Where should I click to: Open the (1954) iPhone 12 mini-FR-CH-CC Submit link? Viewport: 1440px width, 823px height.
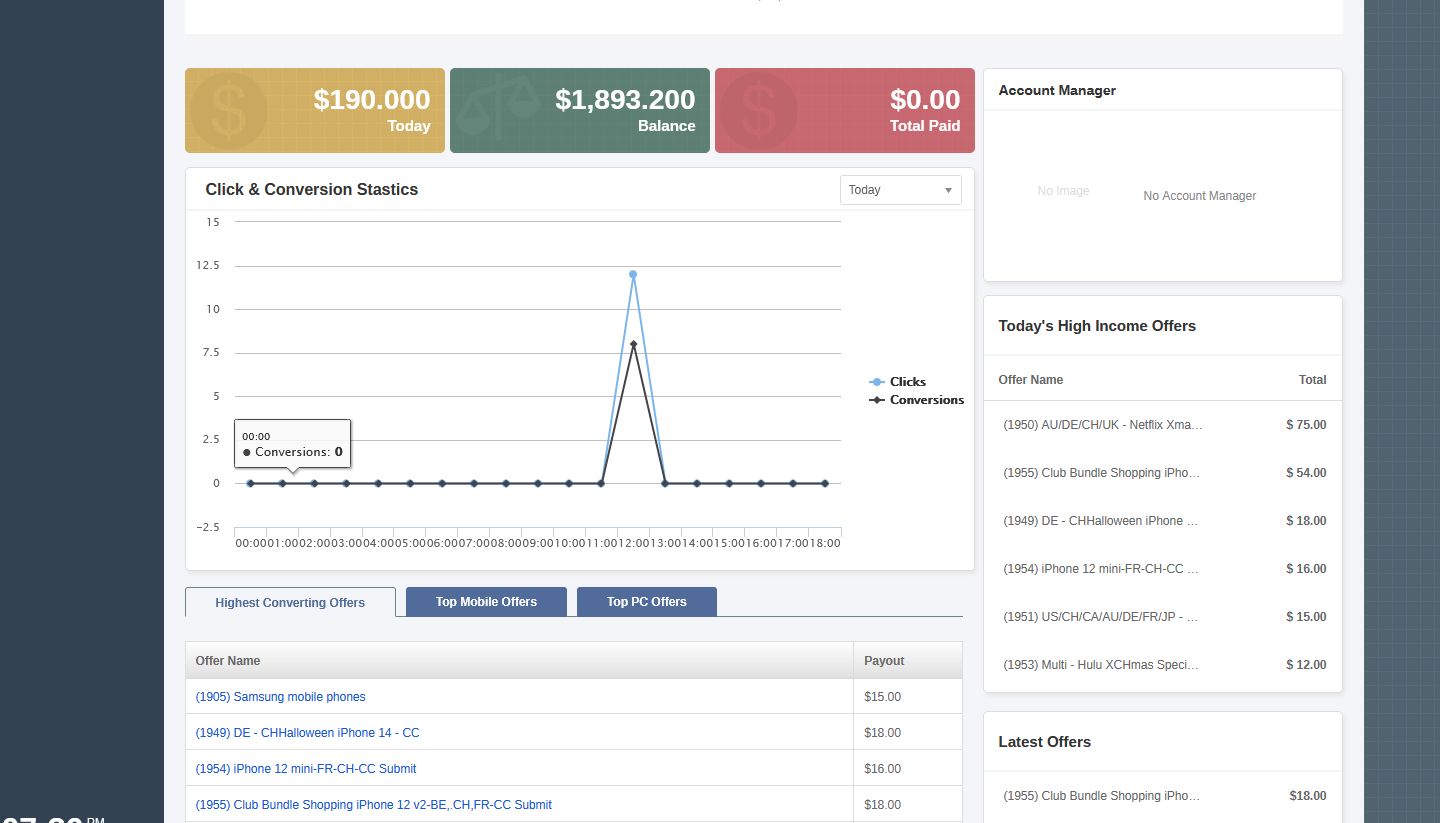(306, 769)
